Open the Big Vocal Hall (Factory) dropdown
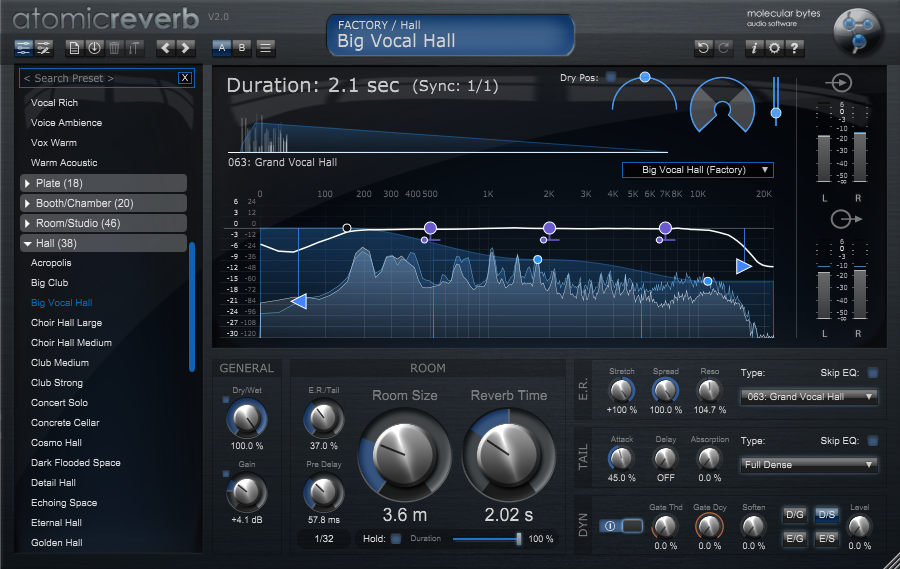 697,170
